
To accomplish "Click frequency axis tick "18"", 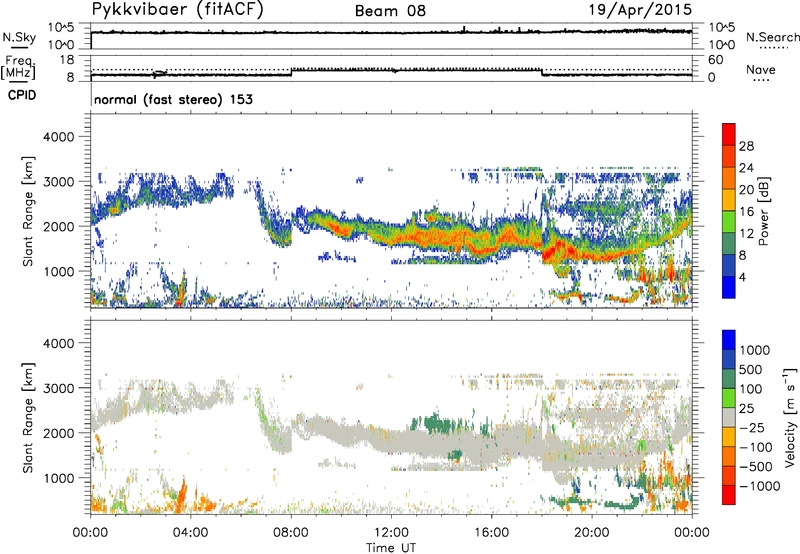I will tap(67, 60).
